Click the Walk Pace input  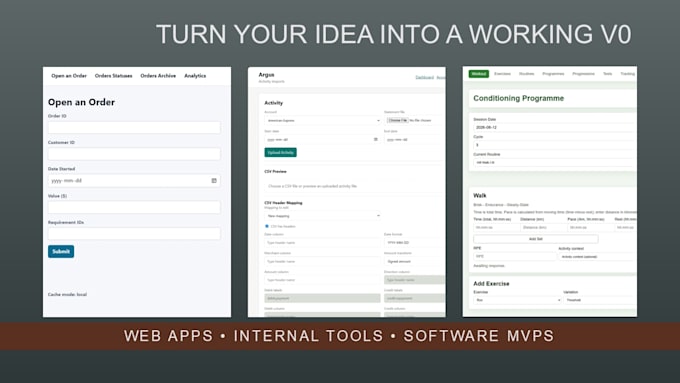(x=590, y=227)
